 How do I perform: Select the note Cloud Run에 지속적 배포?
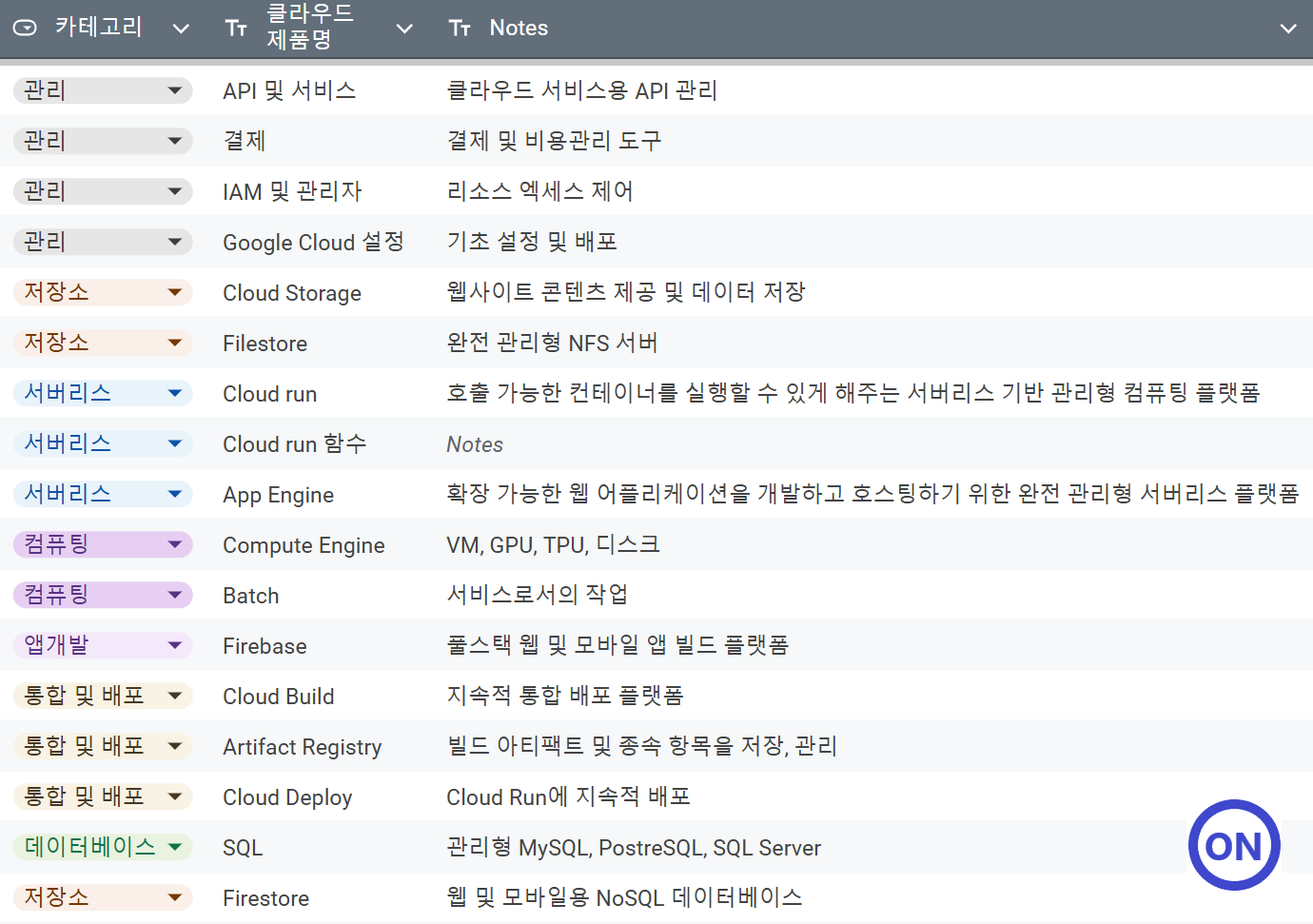click(568, 796)
